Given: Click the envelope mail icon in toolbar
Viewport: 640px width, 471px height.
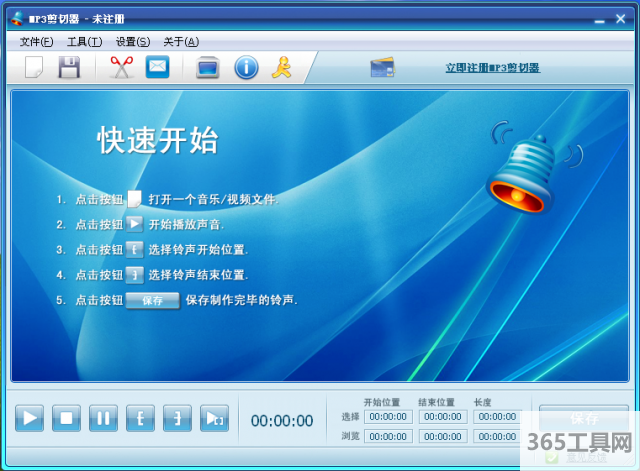Looking at the screenshot, I should point(157,68).
